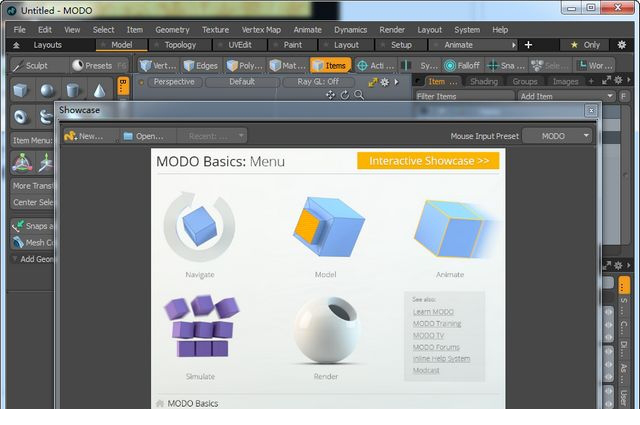Open the Model tutorial thumbnail

[329, 227]
